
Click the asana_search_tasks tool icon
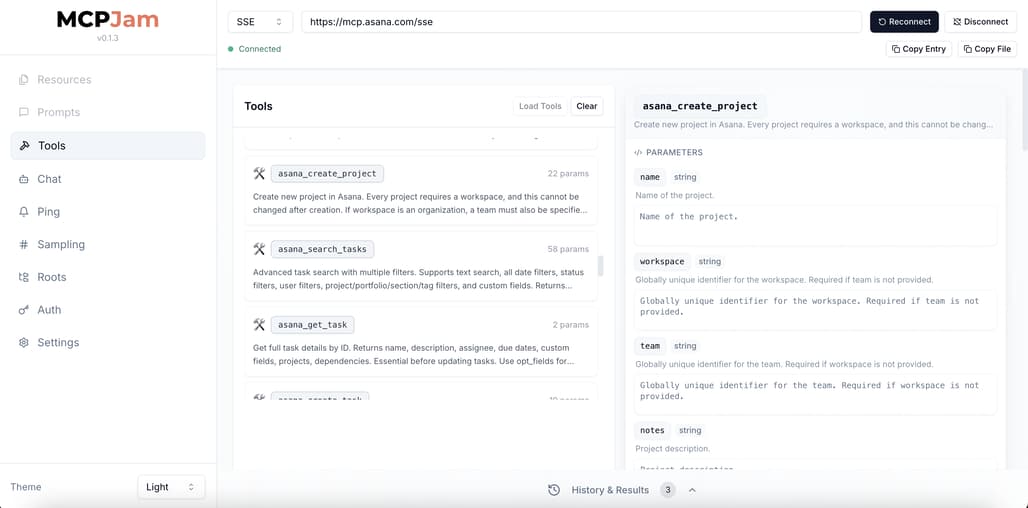click(259, 249)
